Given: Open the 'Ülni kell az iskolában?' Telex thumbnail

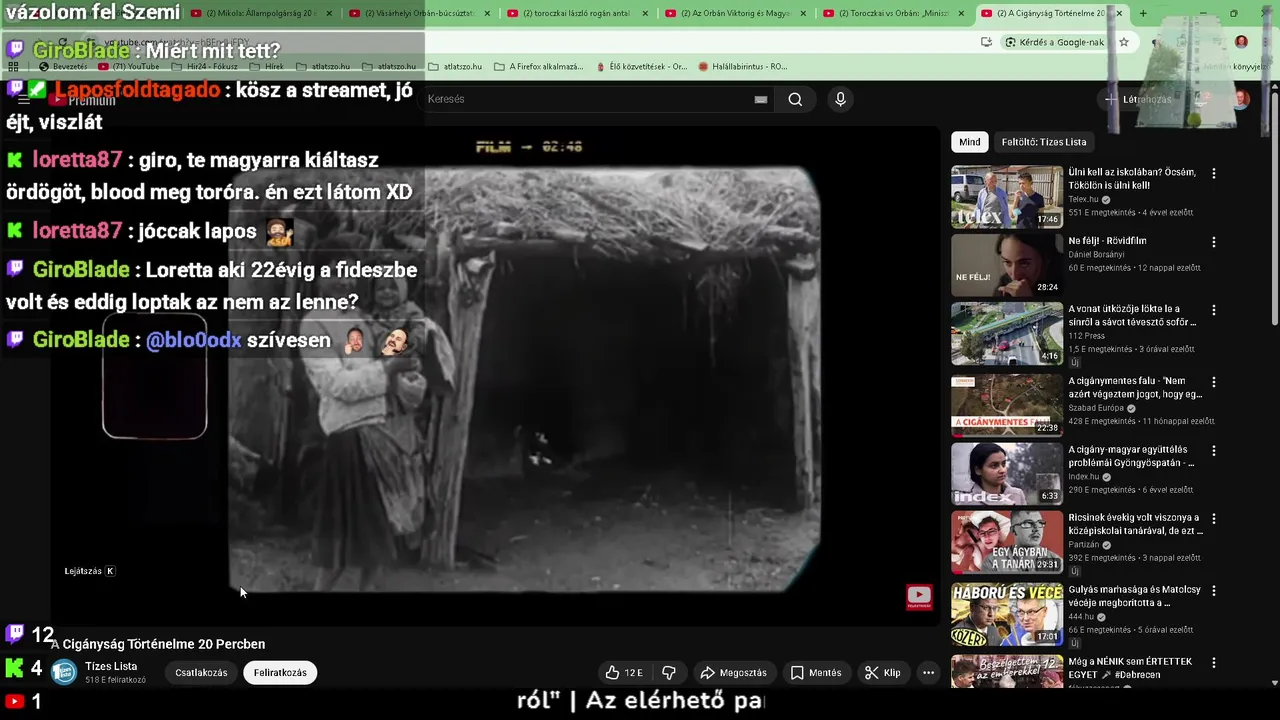Looking at the screenshot, I should 1006,197.
